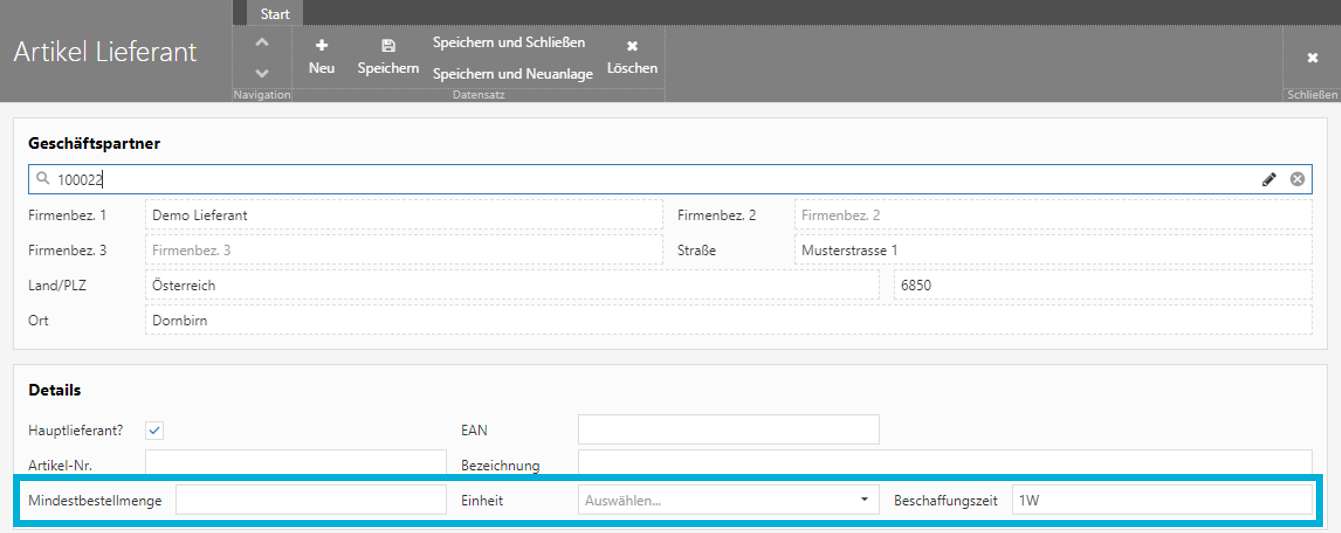This screenshot has height=533, width=1341.
Task: Click the Geschäftspartner search field containing 100022
Action: (669, 179)
